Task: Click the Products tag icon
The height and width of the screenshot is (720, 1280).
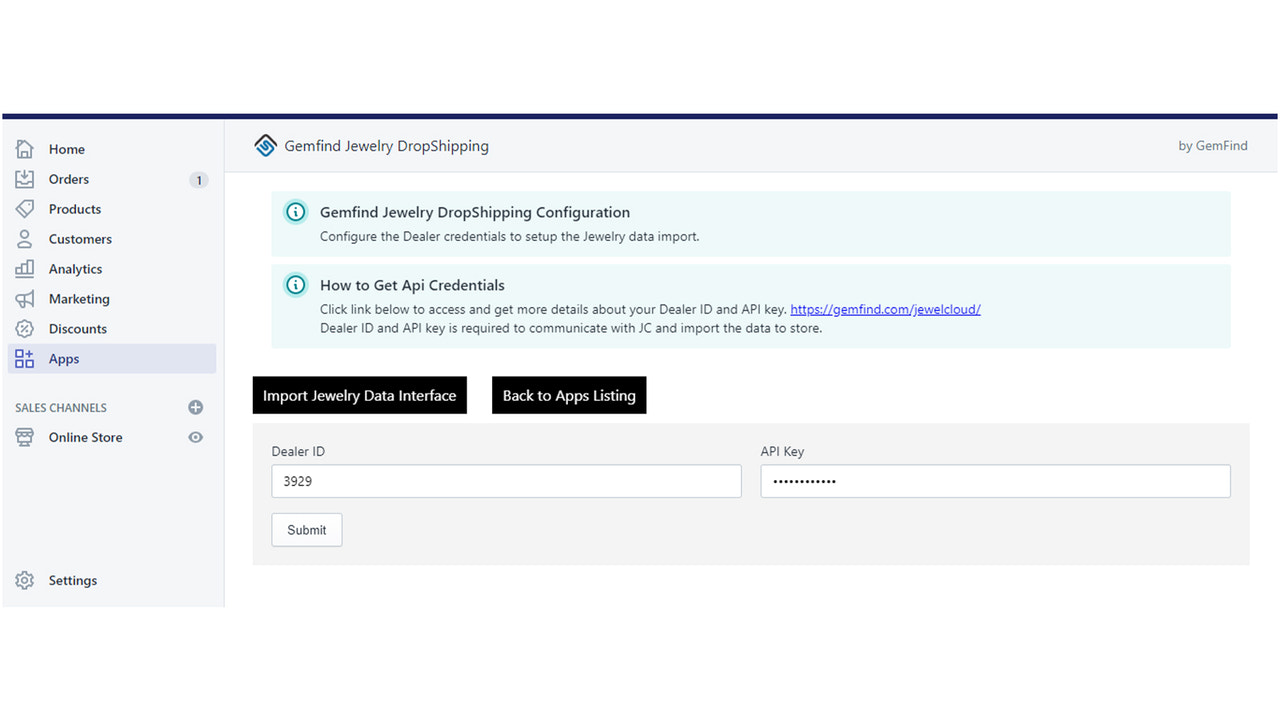Action: tap(25, 209)
